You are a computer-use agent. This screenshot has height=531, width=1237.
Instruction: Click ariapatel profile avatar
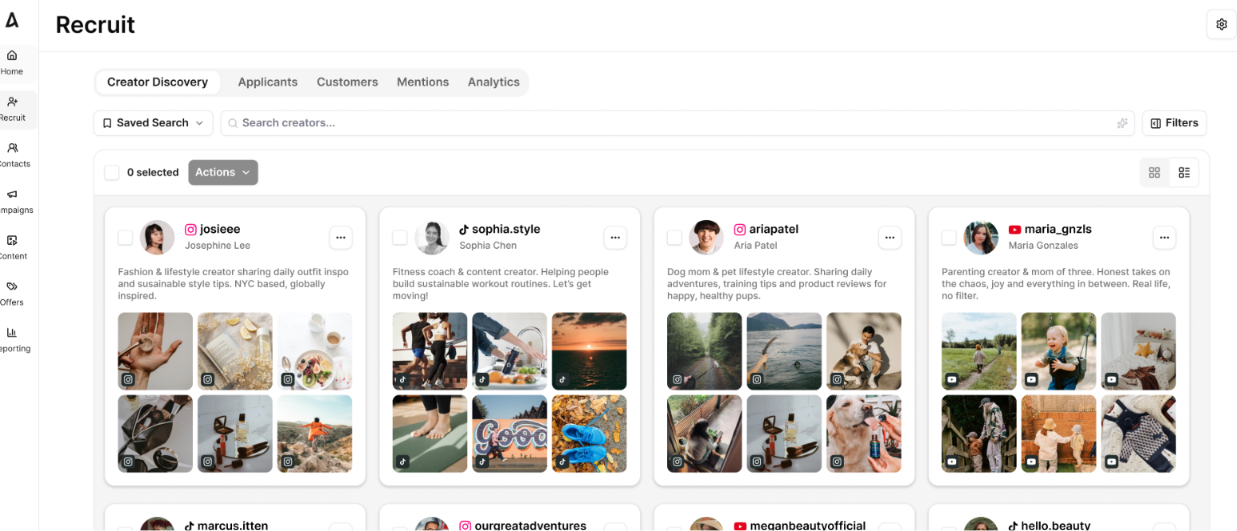click(706, 237)
